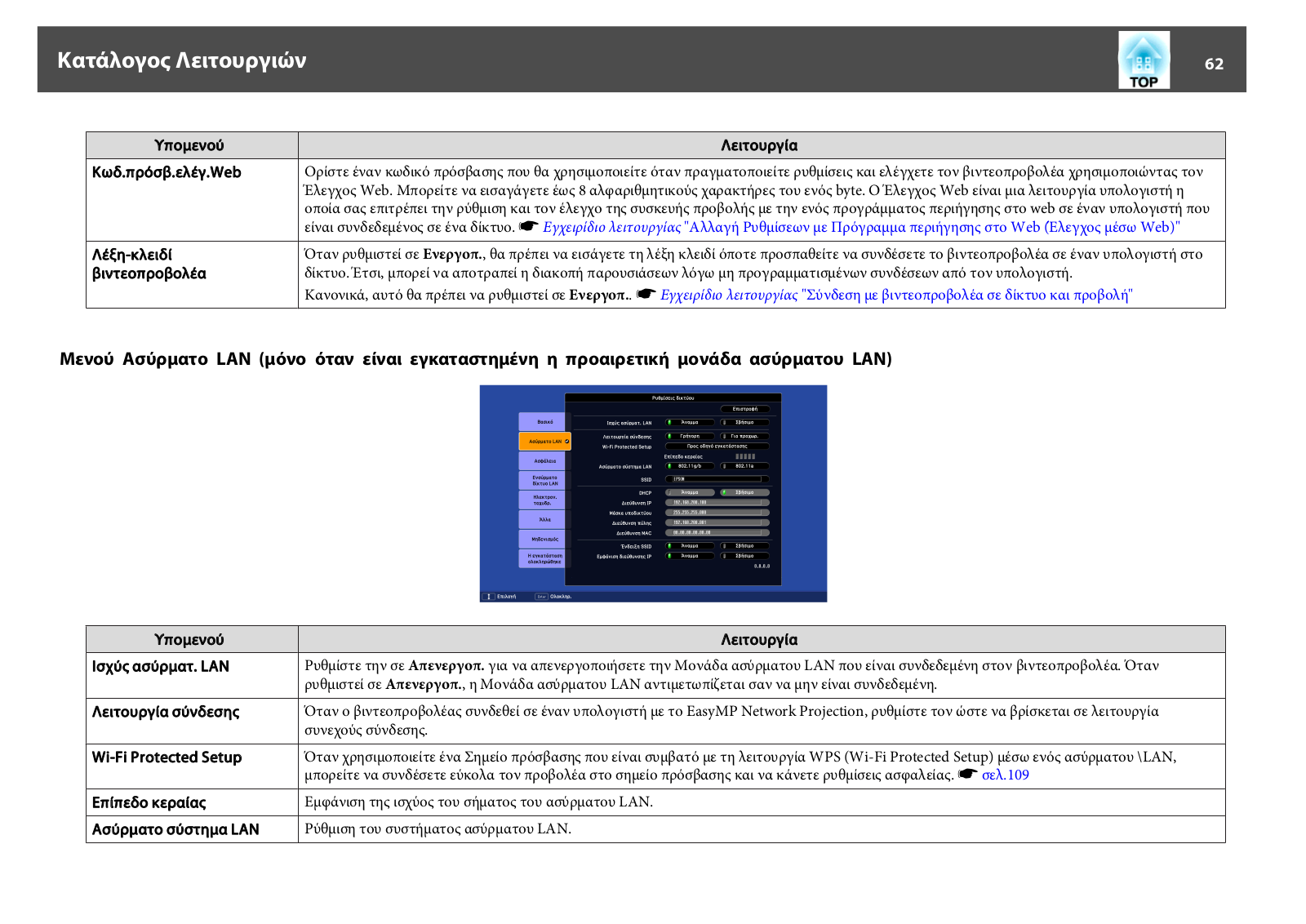Click the pointing hand icon before σελ.109
The width and height of the screenshot is (1306, 924).
pos(967,774)
